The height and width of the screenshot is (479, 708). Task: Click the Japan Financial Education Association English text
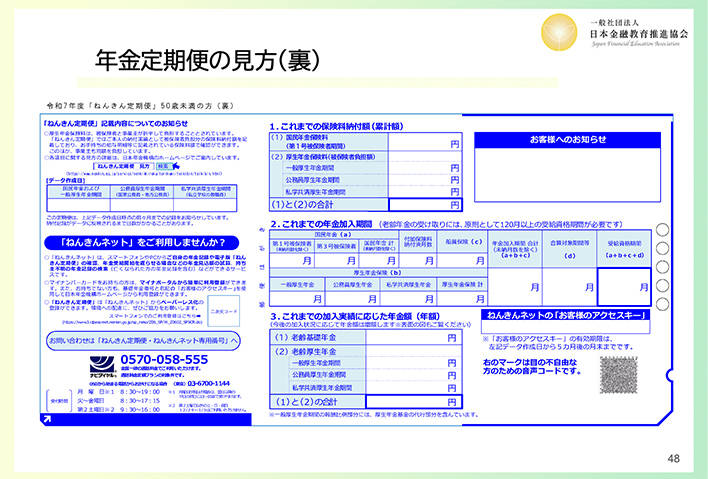[635, 44]
